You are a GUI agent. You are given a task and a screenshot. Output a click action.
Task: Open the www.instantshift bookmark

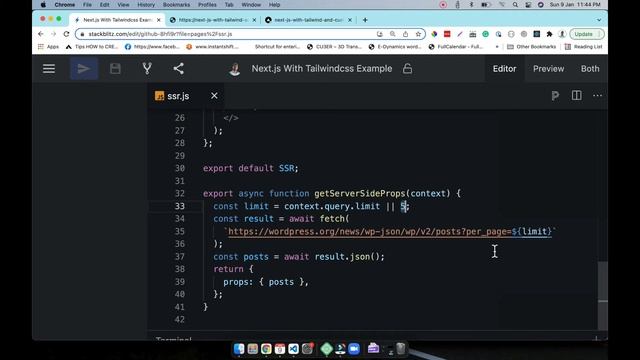pos(212,47)
